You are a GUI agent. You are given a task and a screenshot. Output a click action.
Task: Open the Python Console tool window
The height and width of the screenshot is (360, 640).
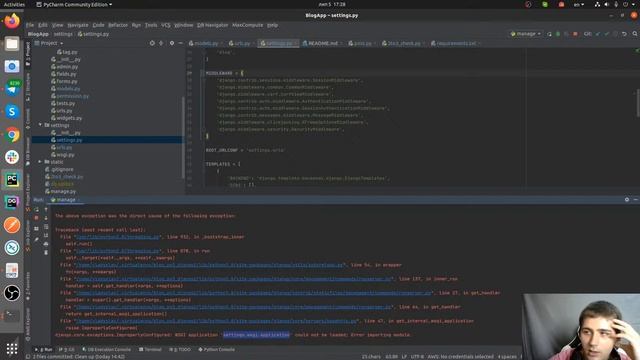[x=216, y=350]
